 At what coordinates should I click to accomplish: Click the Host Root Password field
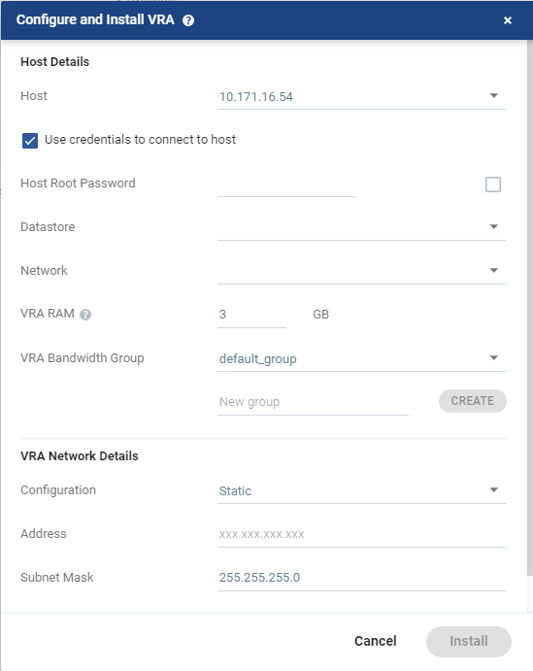tap(287, 185)
